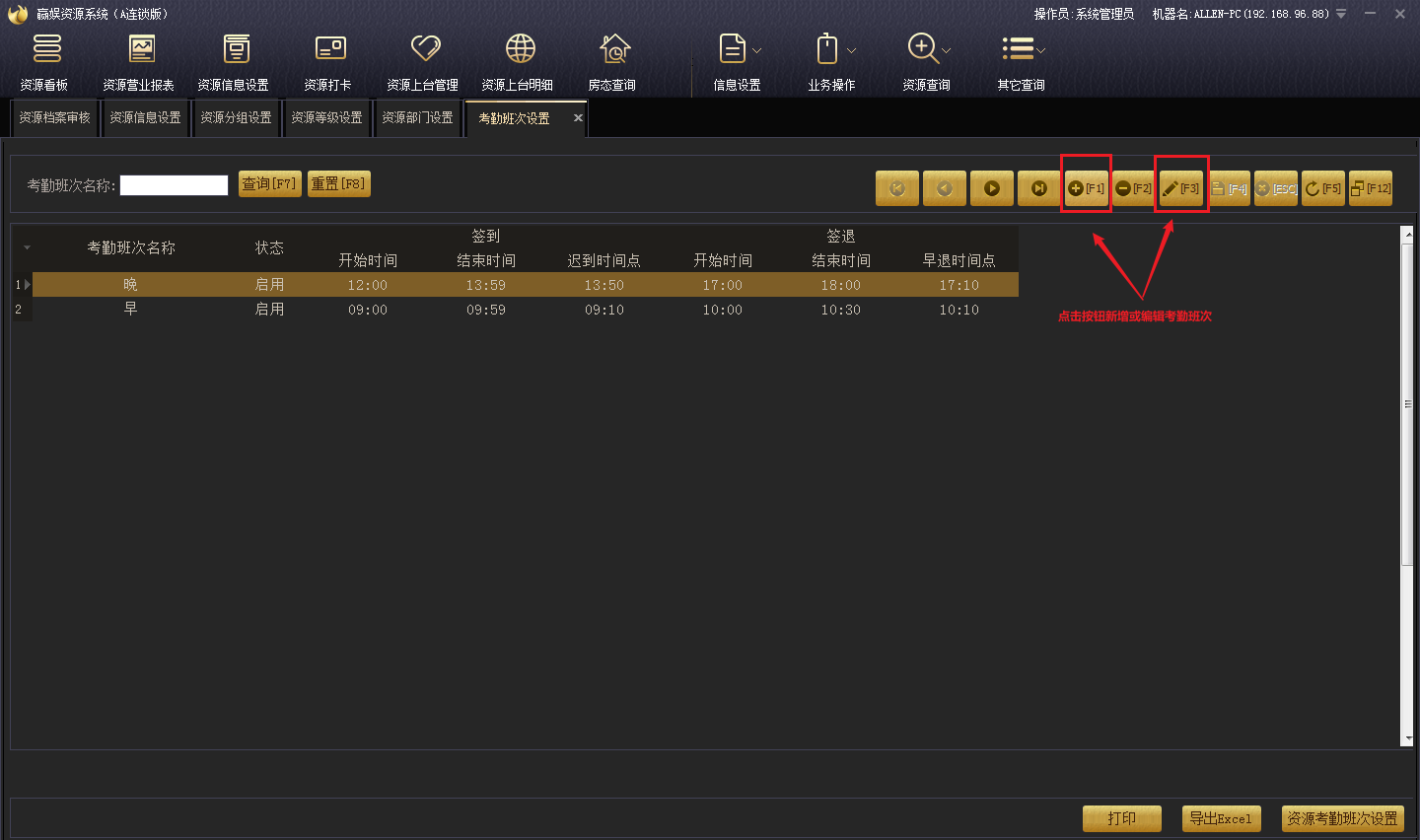Open 资源上台管理 heart icon

[x=423, y=61]
